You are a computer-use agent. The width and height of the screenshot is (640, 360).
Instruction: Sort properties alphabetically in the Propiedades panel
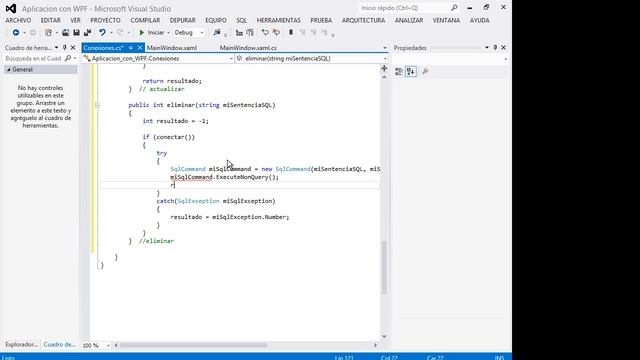click(x=411, y=72)
